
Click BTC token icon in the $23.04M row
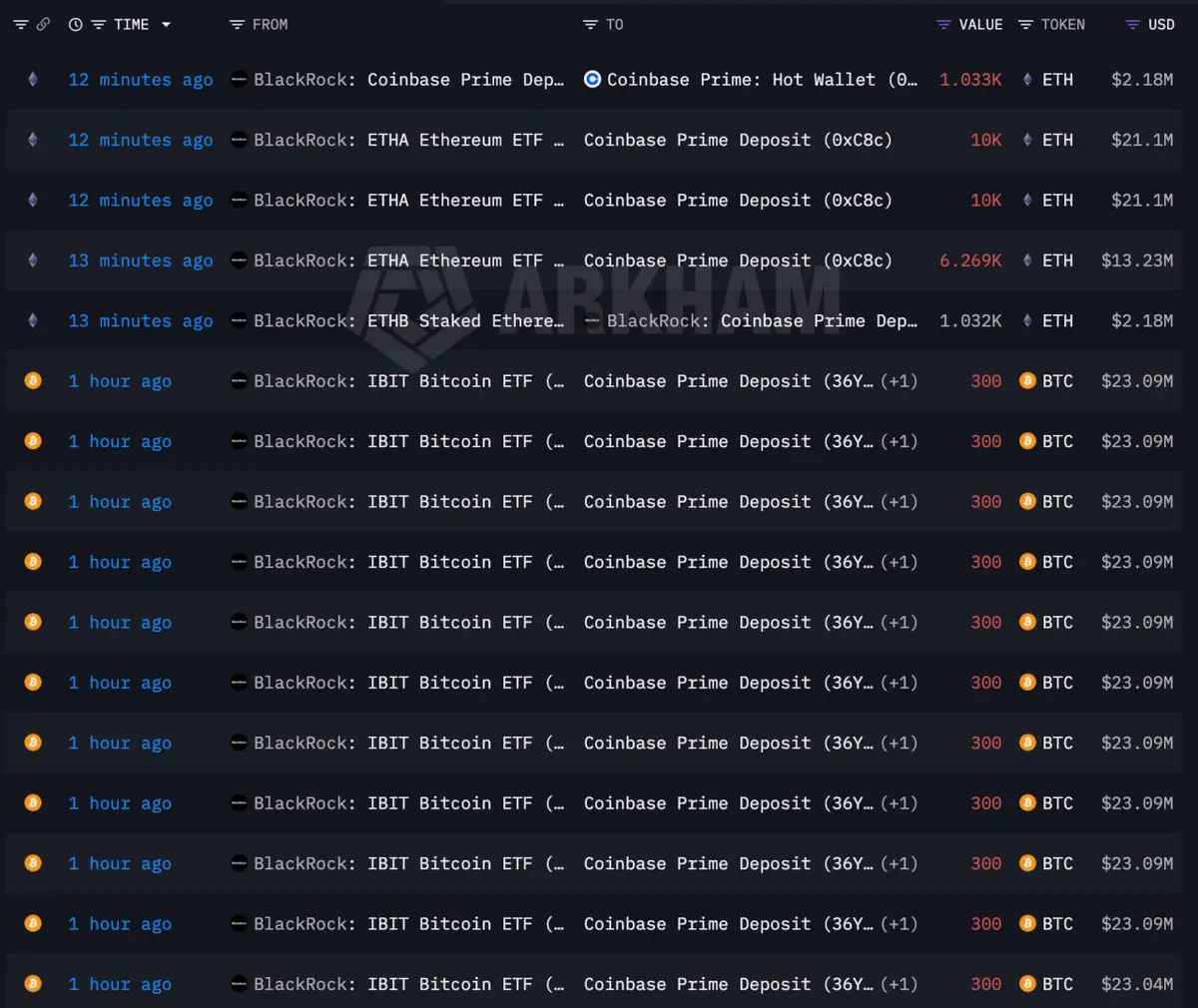[x=1027, y=984]
